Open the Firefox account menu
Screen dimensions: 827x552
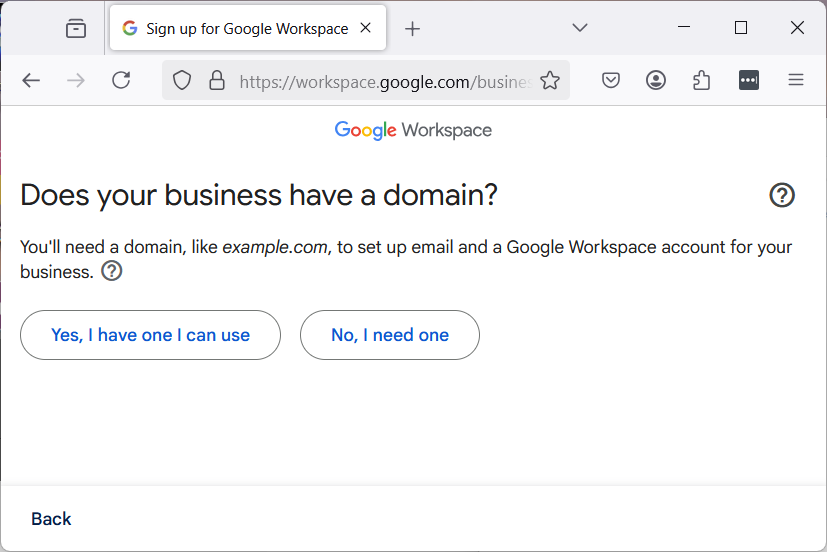pyautogui.click(x=656, y=81)
